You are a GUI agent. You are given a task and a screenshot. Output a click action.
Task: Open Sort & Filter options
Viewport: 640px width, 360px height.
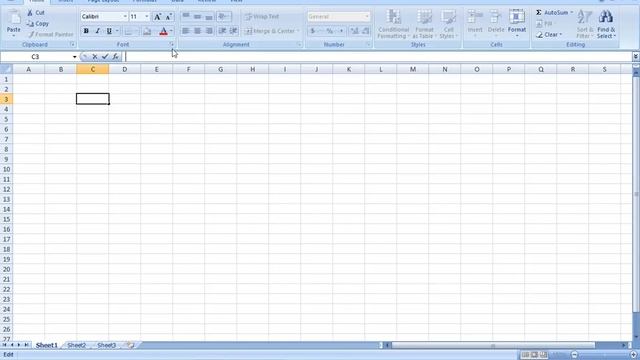(585, 24)
